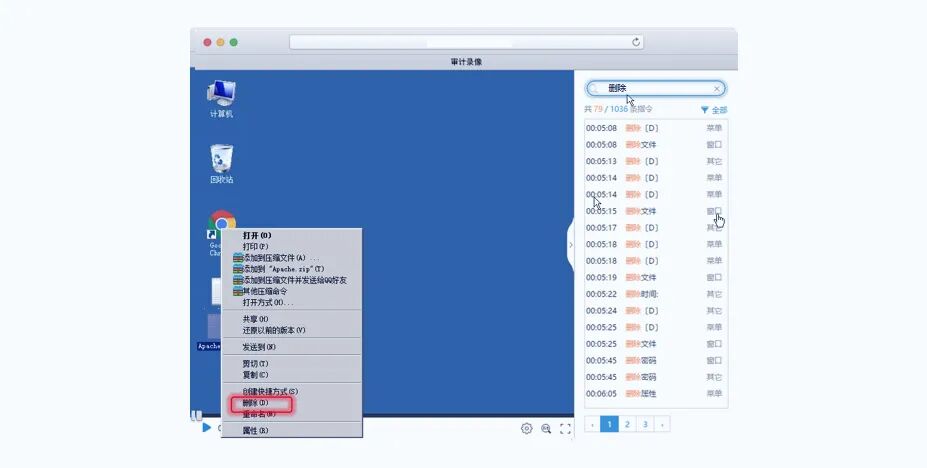The height and width of the screenshot is (468, 927).
Task: Select the 00:05:45 删除密码 窗口 row
Action: 655,360
